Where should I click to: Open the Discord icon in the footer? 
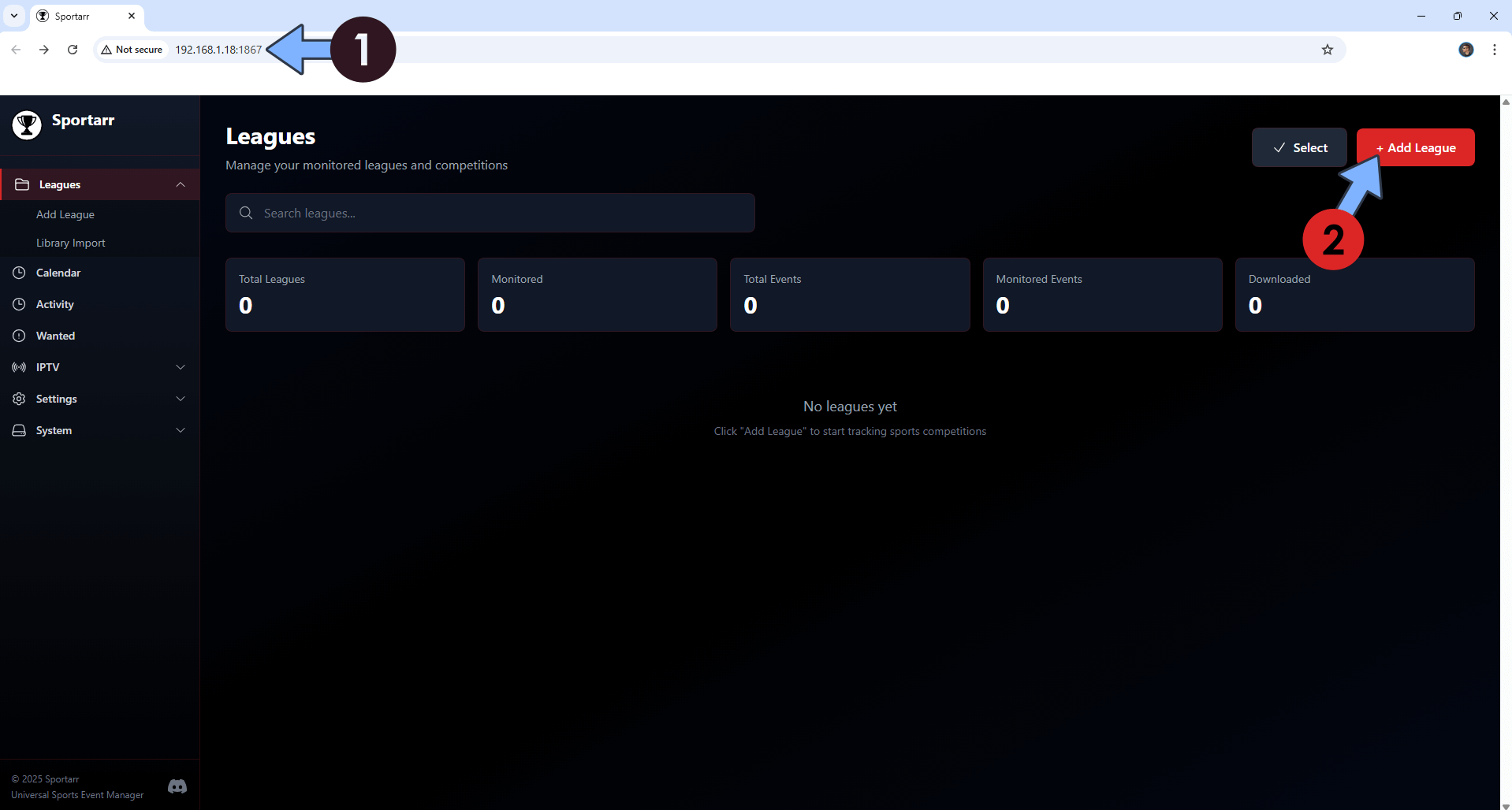point(177,786)
